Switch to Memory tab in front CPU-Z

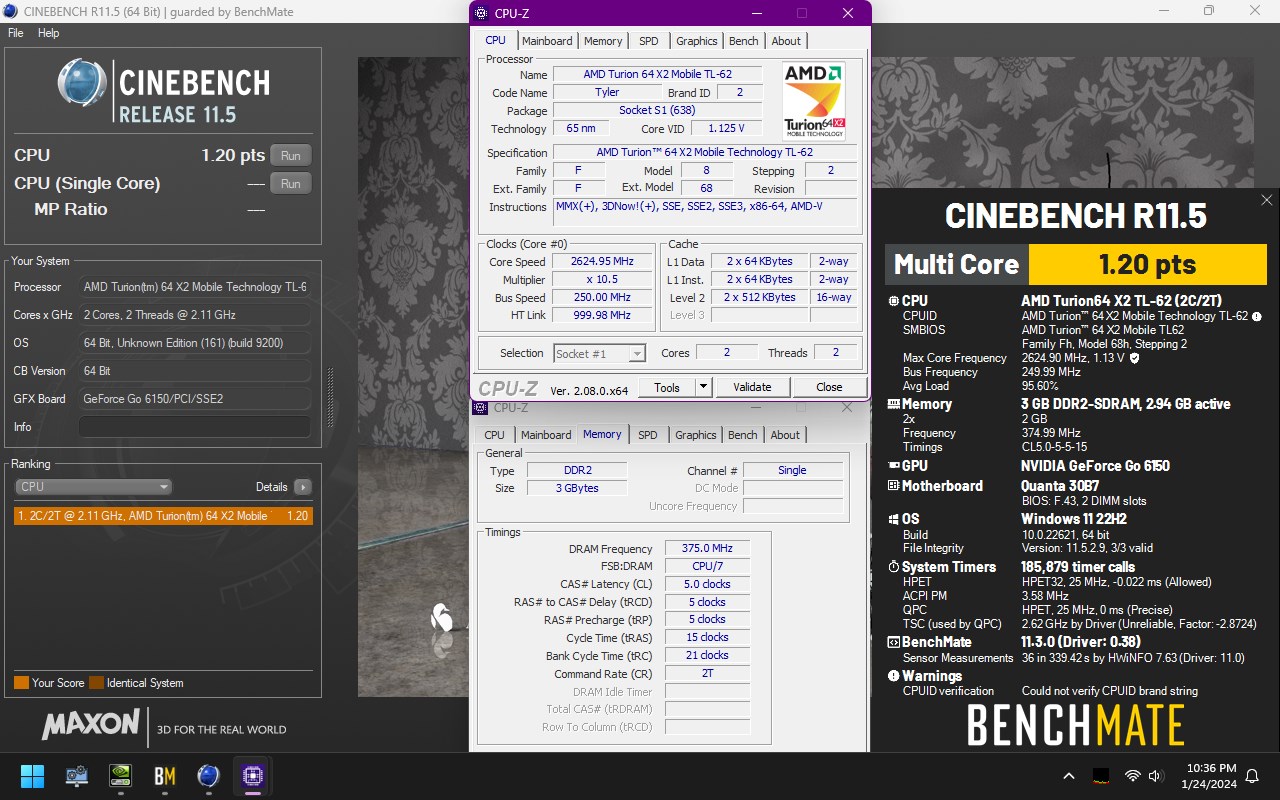click(603, 41)
